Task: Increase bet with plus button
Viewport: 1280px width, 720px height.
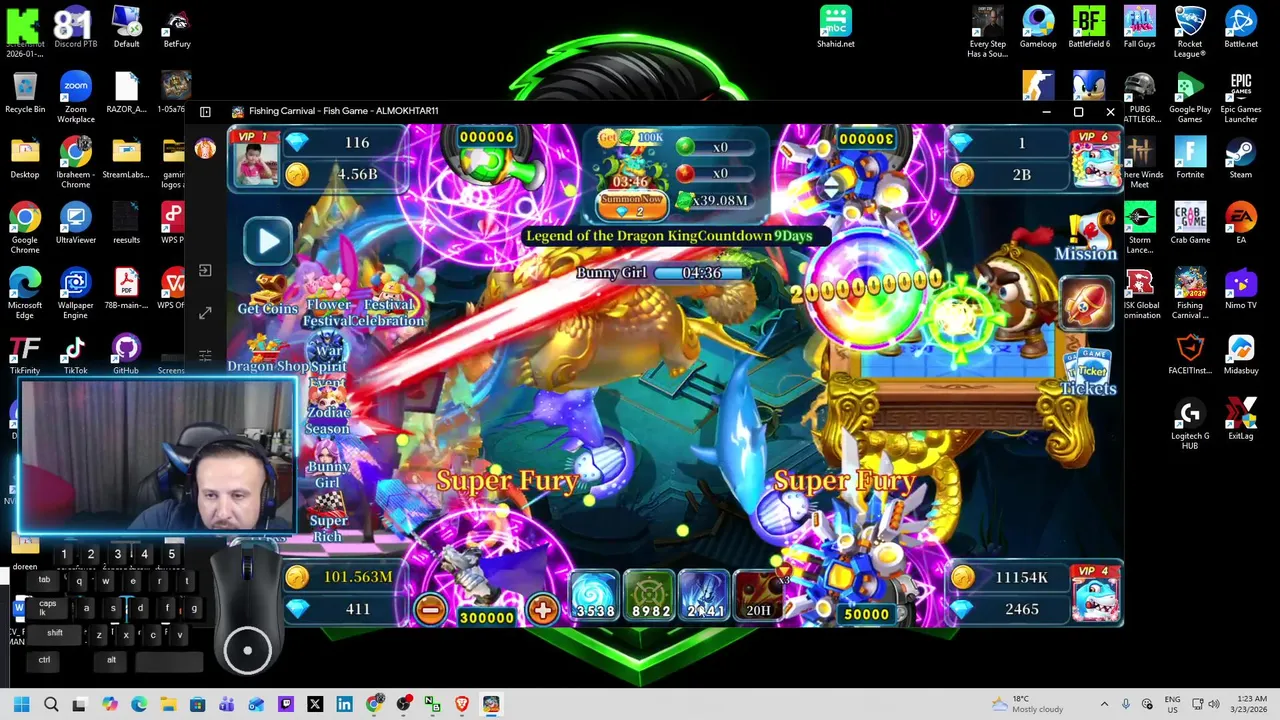Action: pos(543,609)
